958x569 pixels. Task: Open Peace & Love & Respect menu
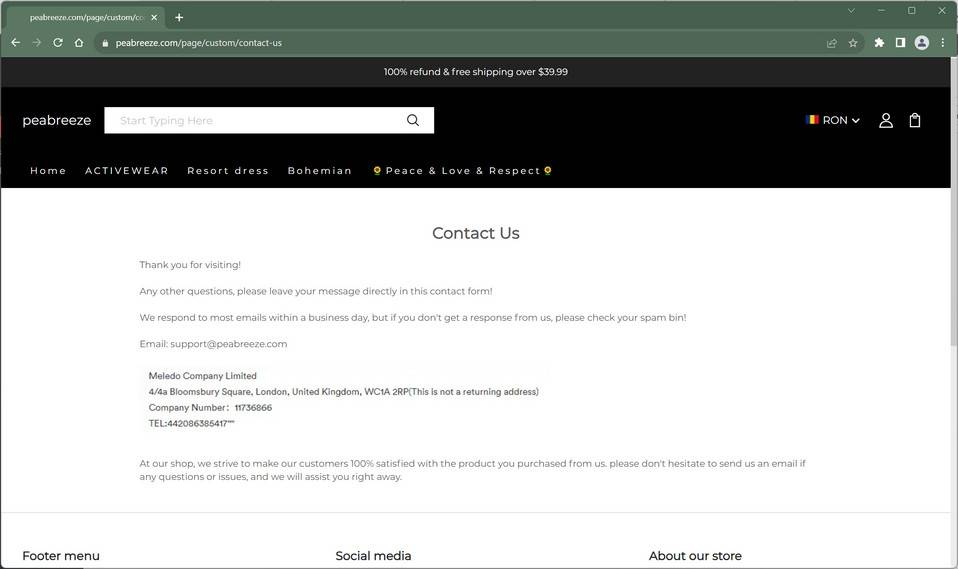[463, 171]
